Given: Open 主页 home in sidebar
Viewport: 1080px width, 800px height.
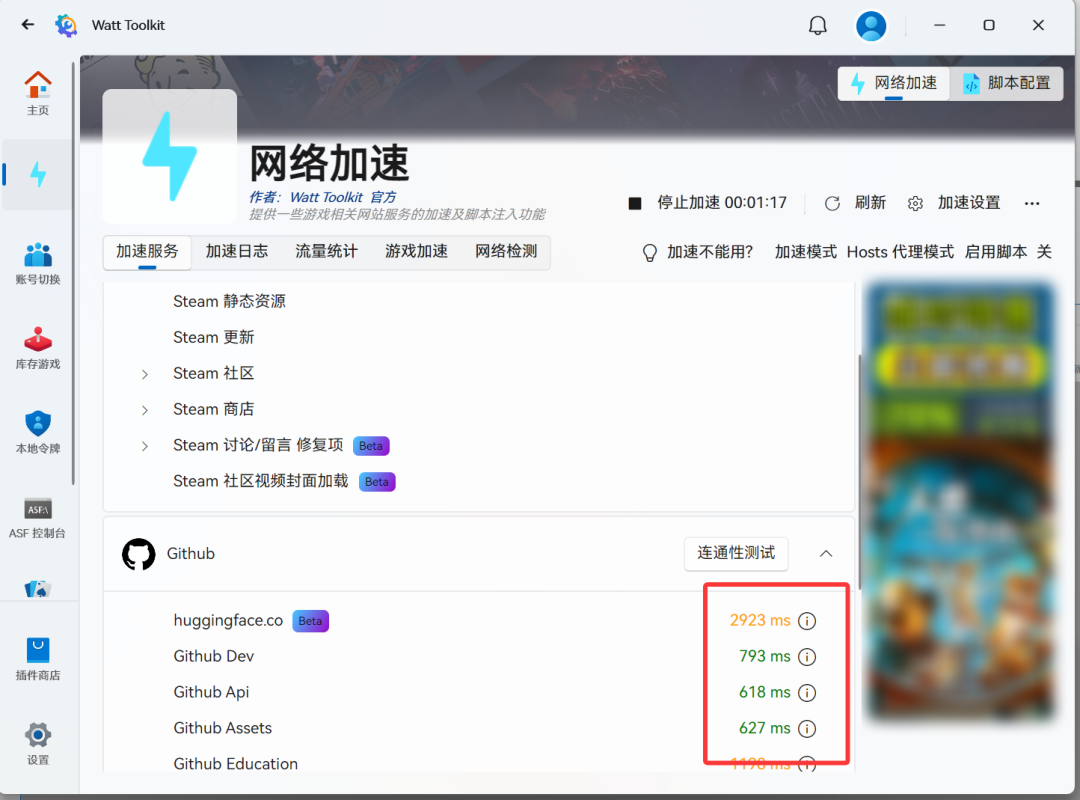Looking at the screenshot, I should [38, 93].
